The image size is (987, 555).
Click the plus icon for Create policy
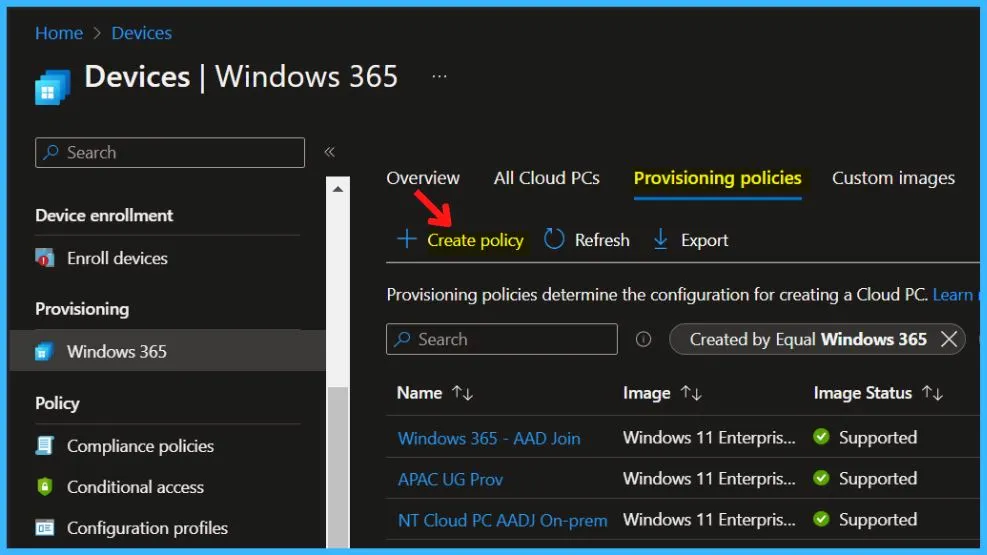coord(407,239)
